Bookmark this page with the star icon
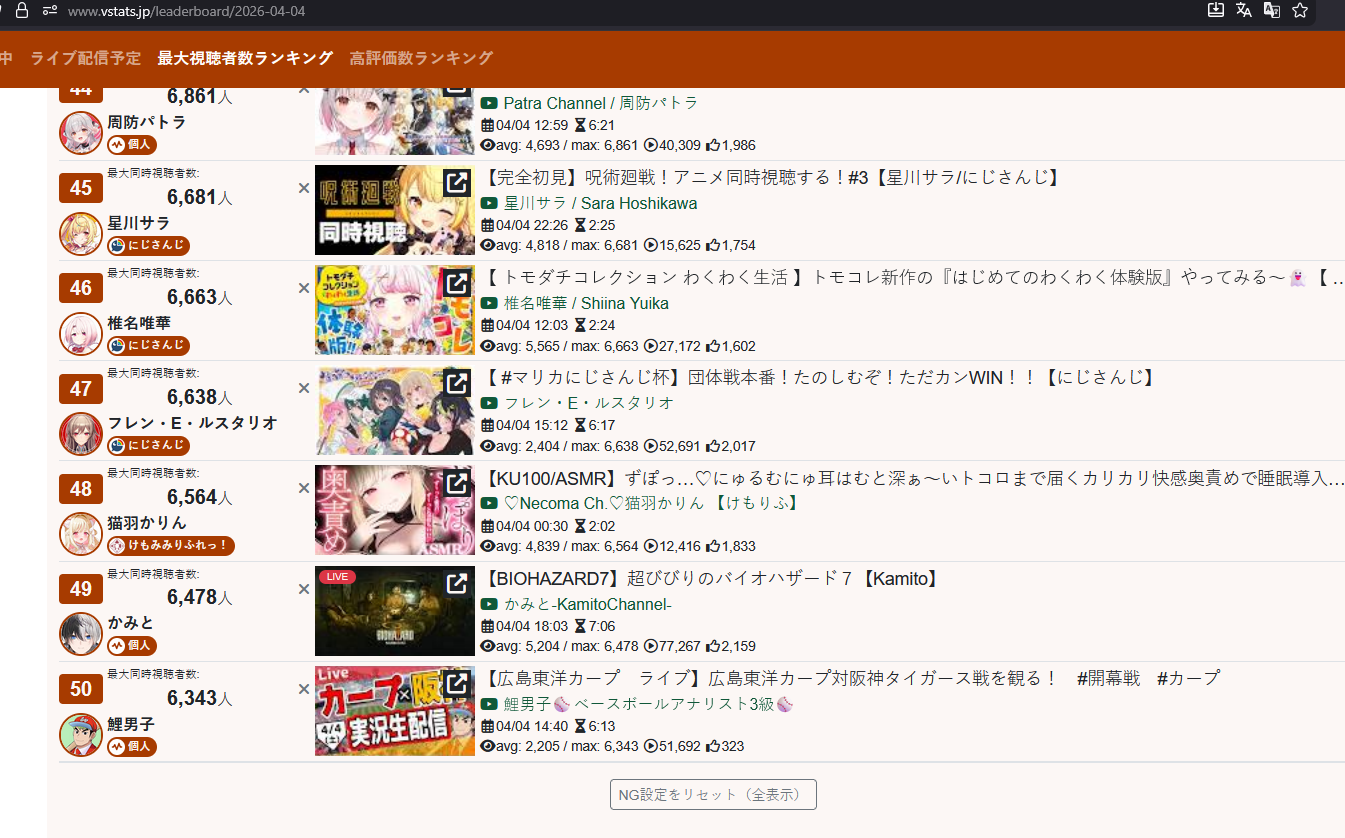This screenshot has width=1345, height=838. click(x=1300, y=10)
